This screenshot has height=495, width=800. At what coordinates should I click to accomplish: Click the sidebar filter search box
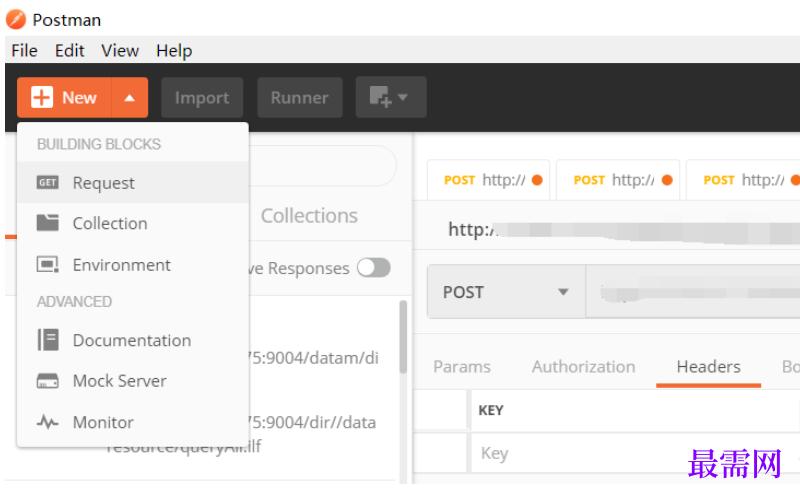322,165
